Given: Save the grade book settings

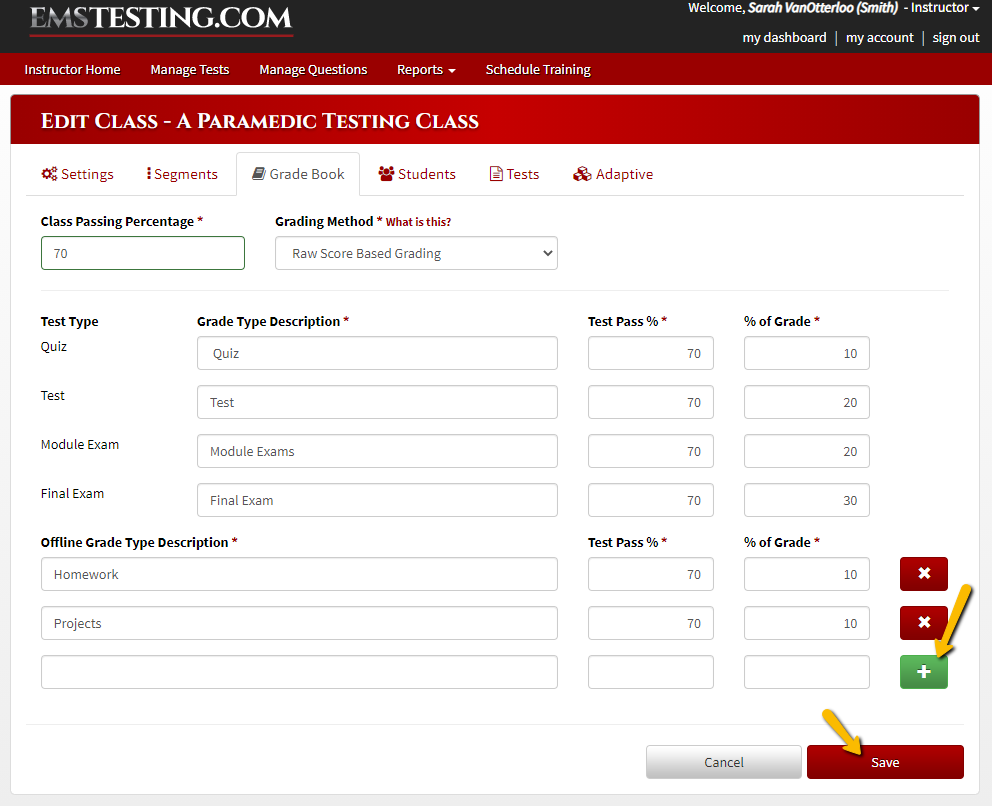Looking at the screenshot, I should [884, 761].
